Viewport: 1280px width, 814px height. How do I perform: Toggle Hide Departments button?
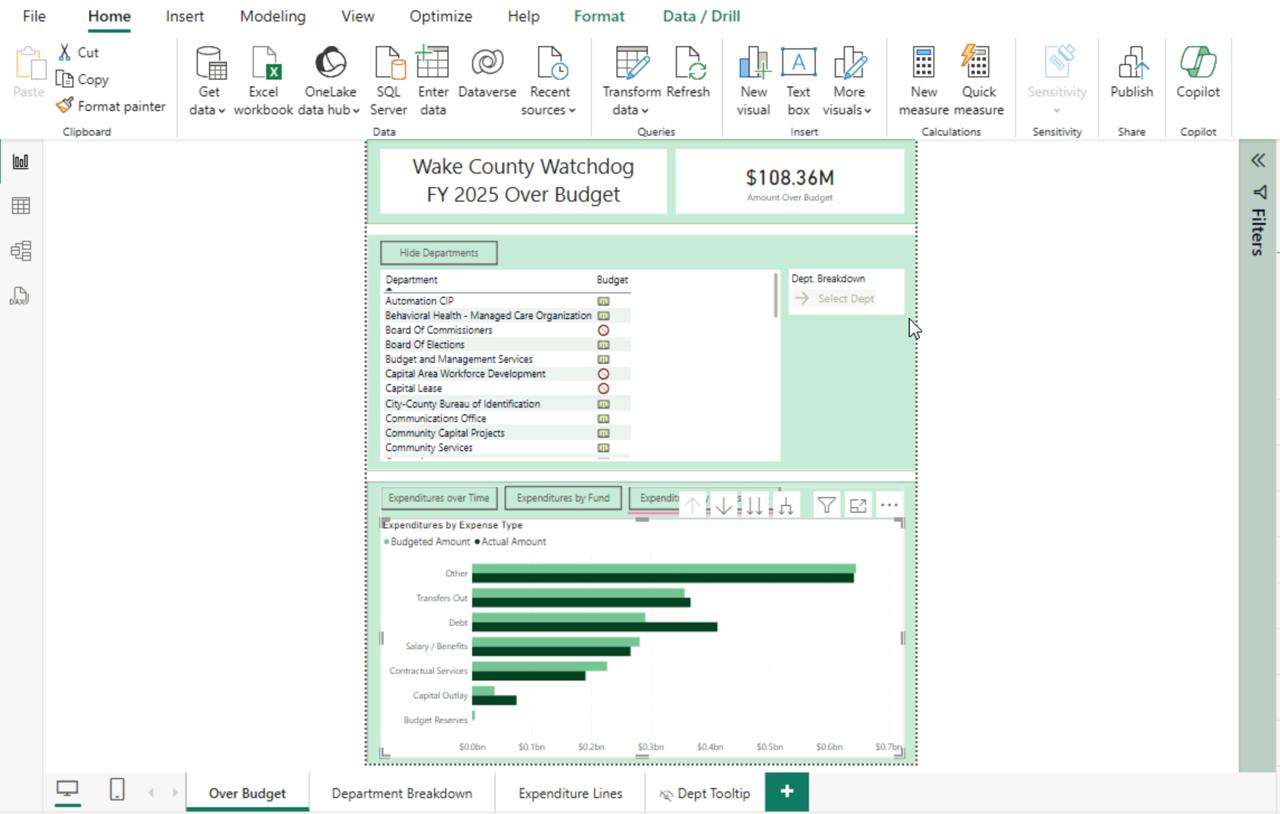pyautogui.click(x=438, y=253)
